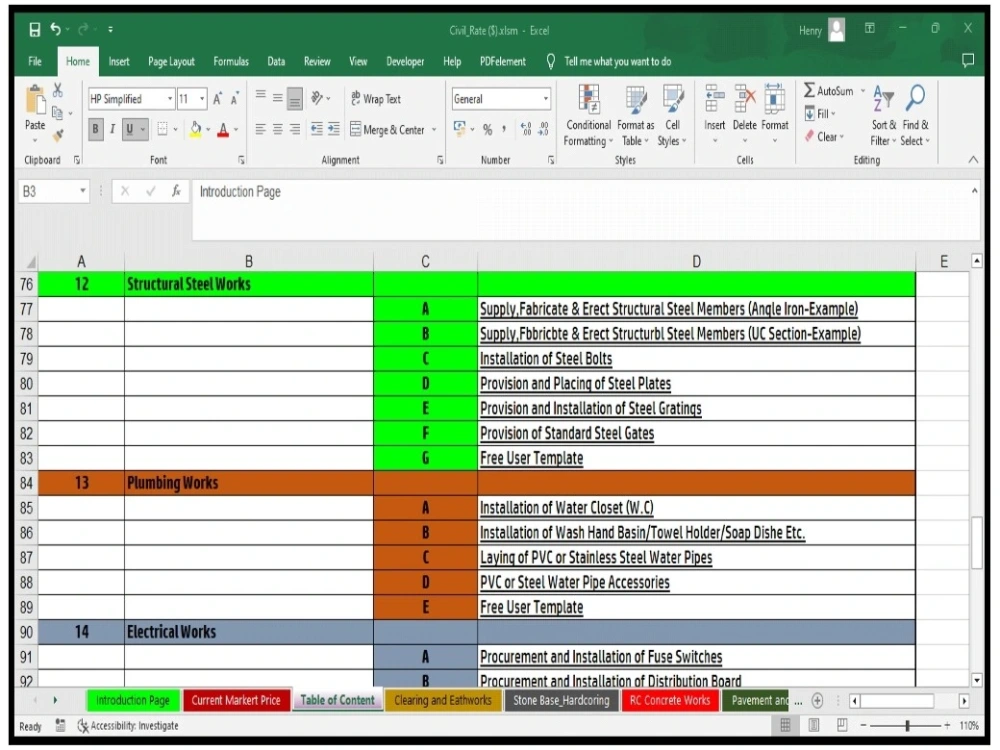Viewport: 1000px width, 750px height.
Task: Open the Page Layout ribbon tab
Action: tap(171, 61)
